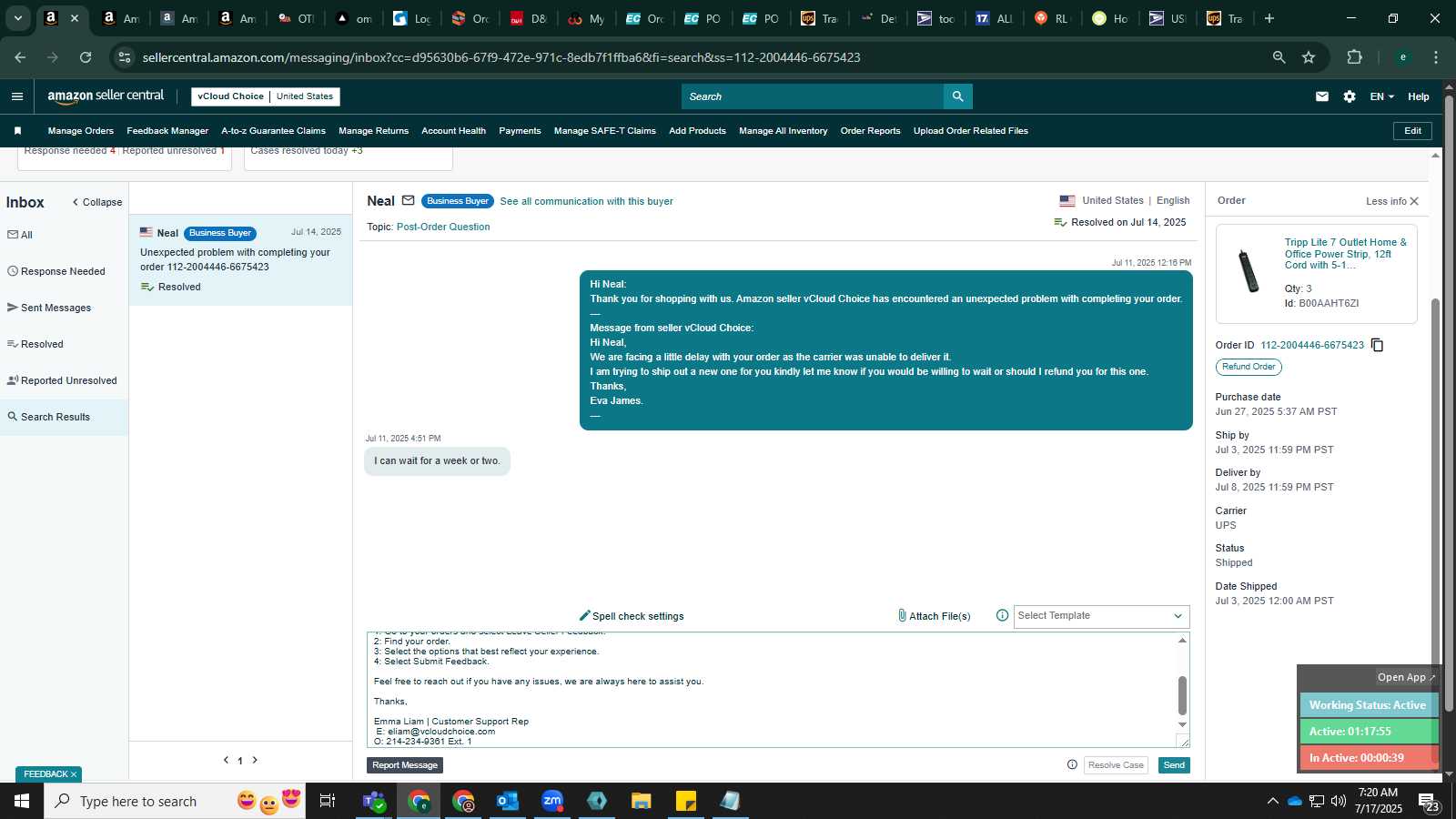Viewport: 1456px width, 819px height.
Task: Open Manage SAFE-T Claims
Action: pos(604,131)
